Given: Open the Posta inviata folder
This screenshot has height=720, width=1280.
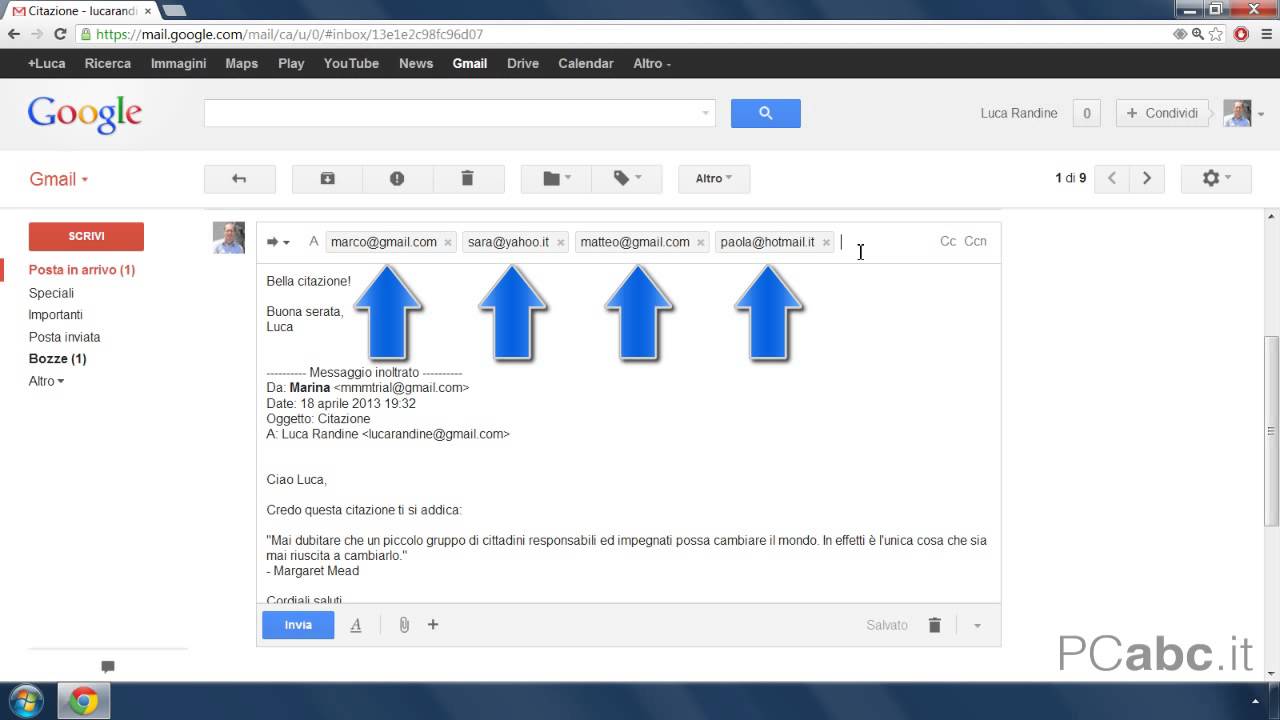Looking at the screenshot, I should (x=64, y=337).
